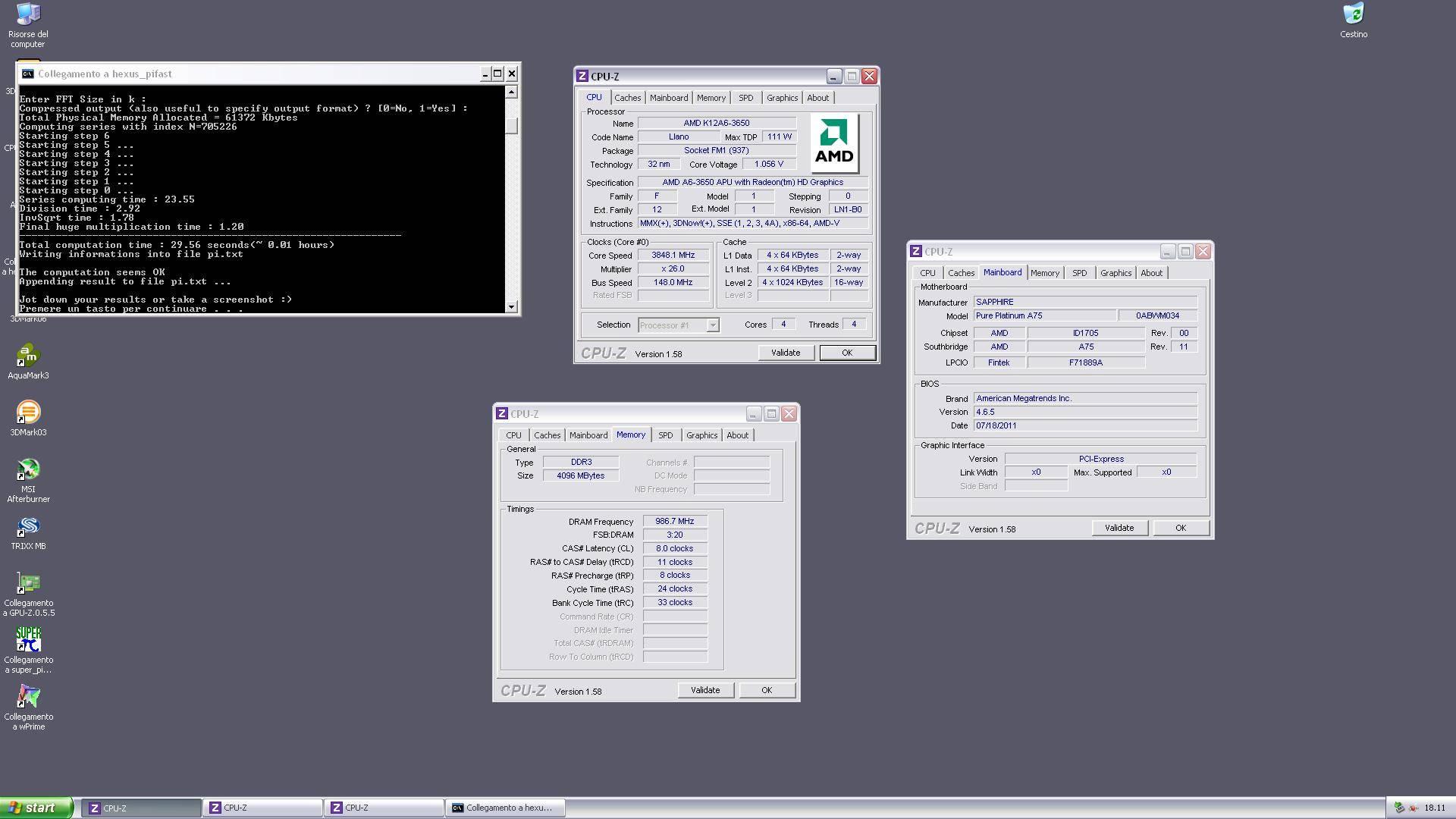Screen dimensions: 1456x819
Task: Open SPD tab in CPU window
Action: [745, 98]
